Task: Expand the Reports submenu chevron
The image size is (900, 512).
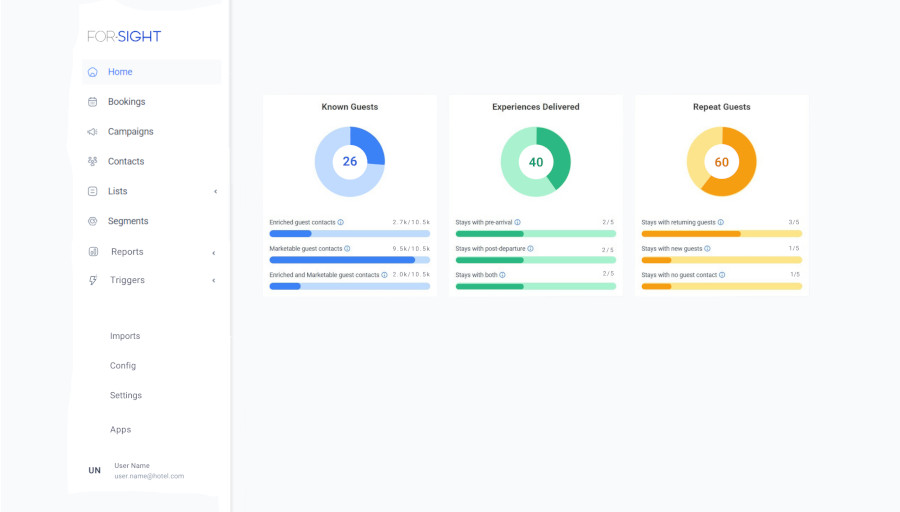Action: [x=214, y=253]
